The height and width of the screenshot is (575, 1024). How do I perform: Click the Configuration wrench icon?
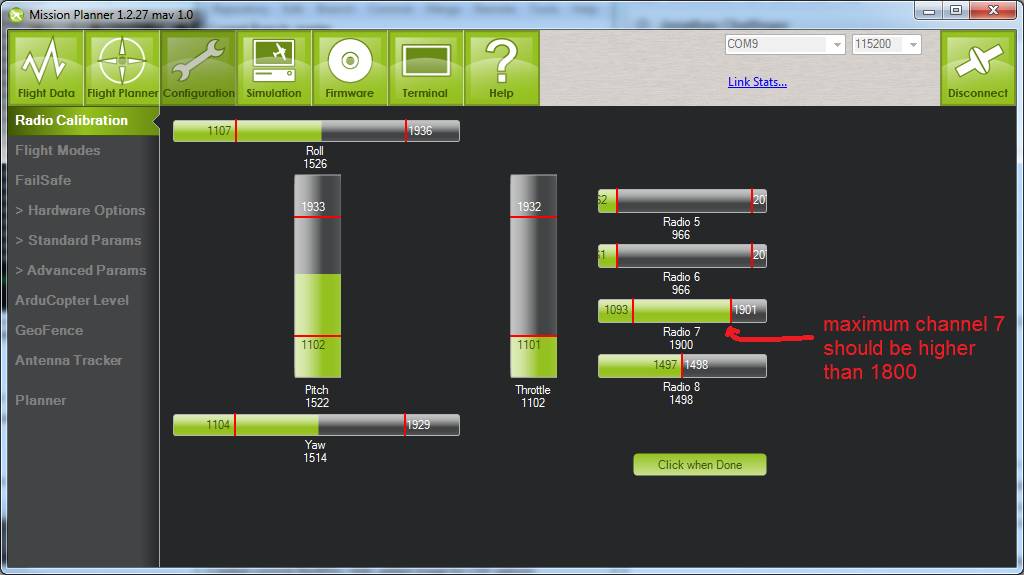click(198, 68)
